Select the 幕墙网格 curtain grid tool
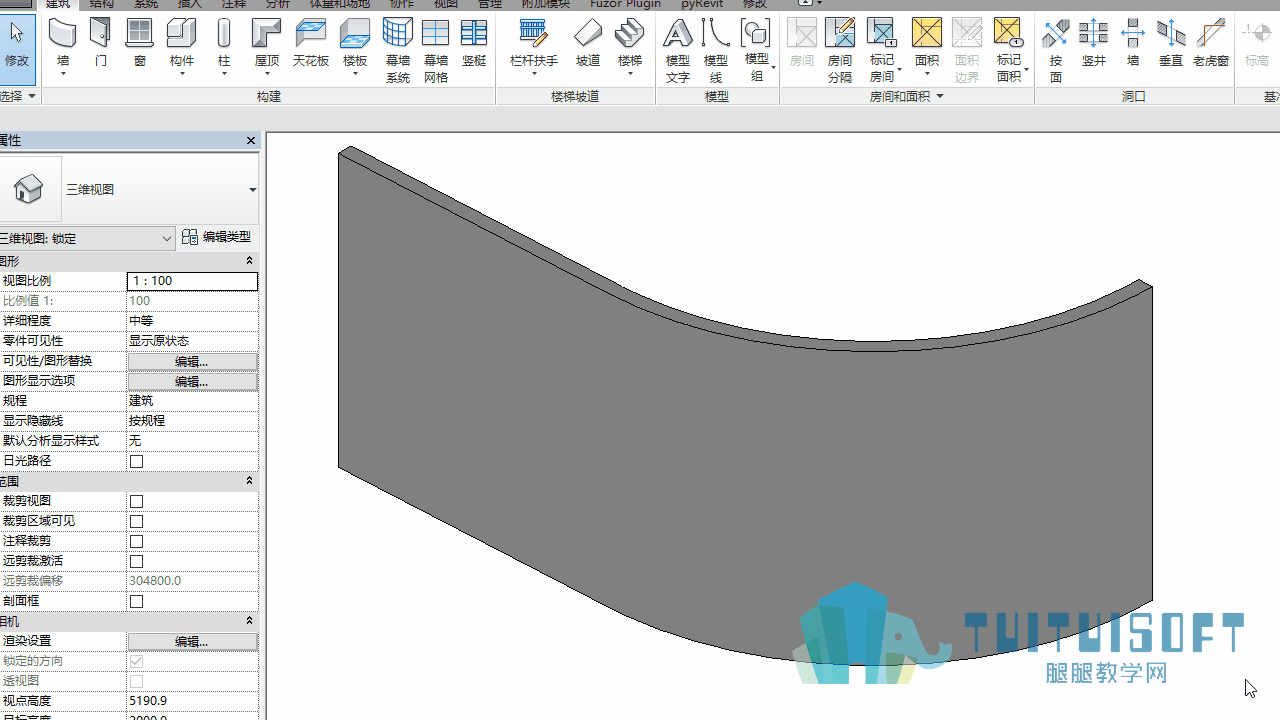1280x720 pixels. coord(436,50)
